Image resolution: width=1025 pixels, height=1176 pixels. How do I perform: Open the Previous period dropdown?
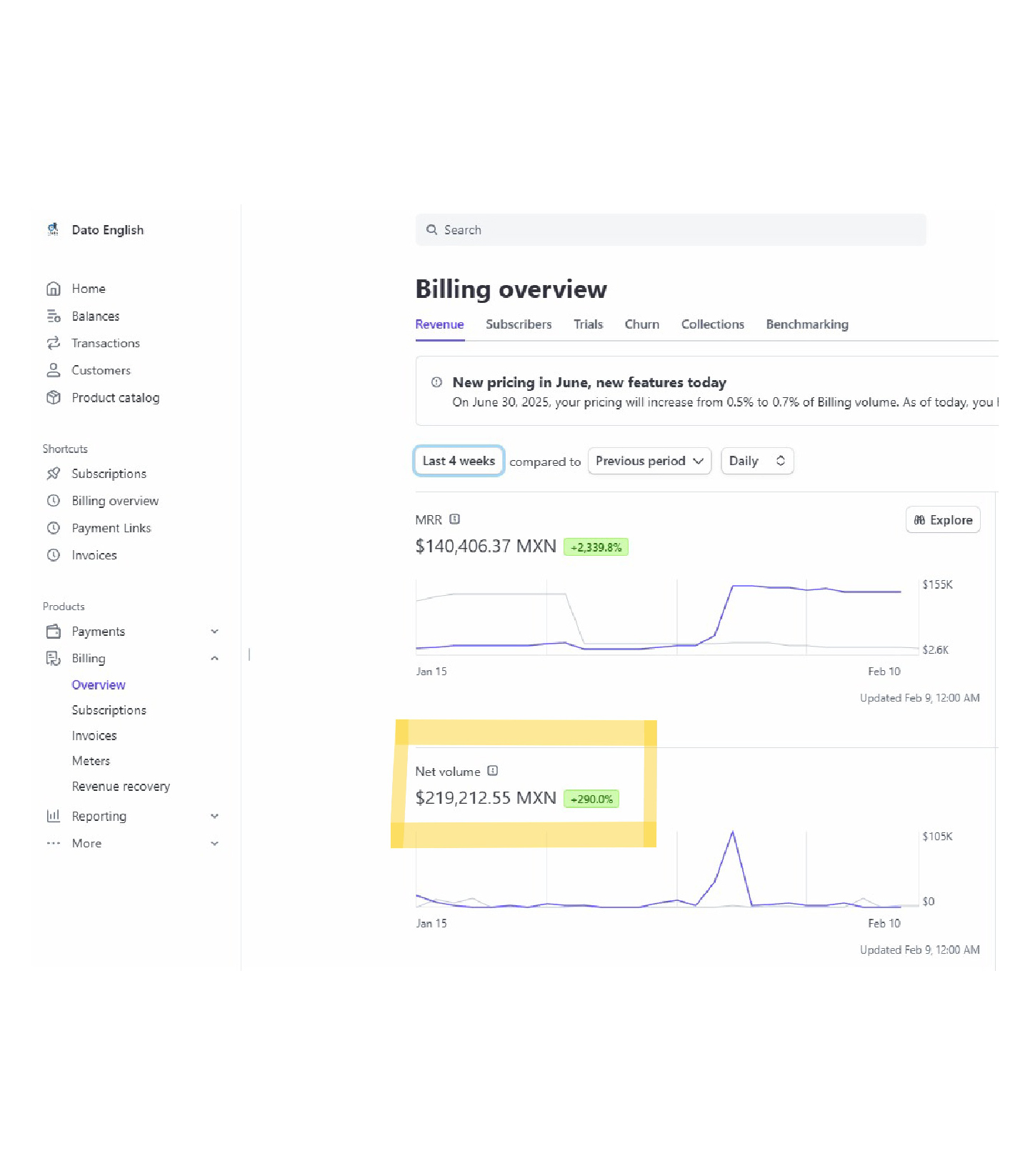click(649, 461)
